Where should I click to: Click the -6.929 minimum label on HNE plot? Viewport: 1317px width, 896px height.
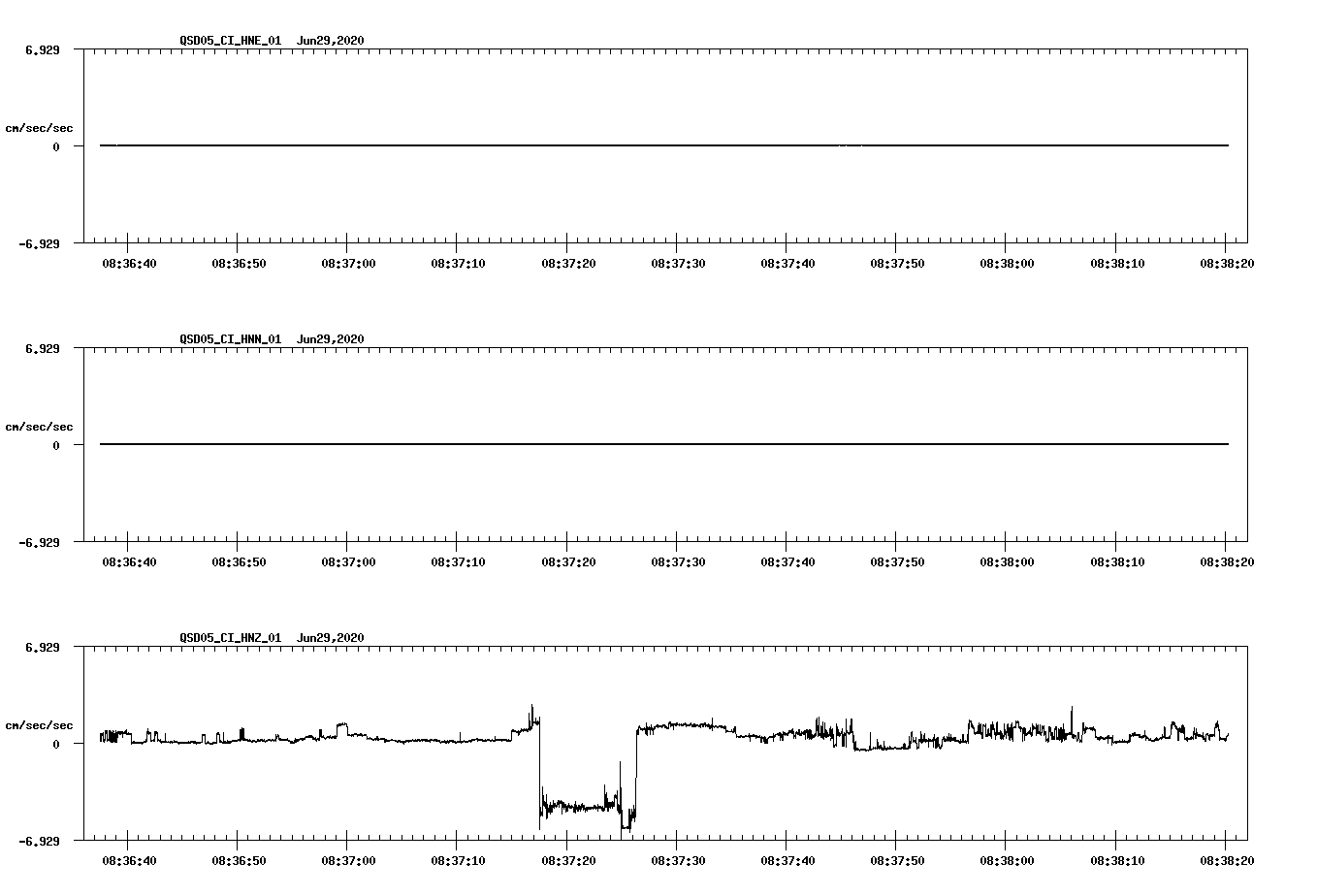39,243
